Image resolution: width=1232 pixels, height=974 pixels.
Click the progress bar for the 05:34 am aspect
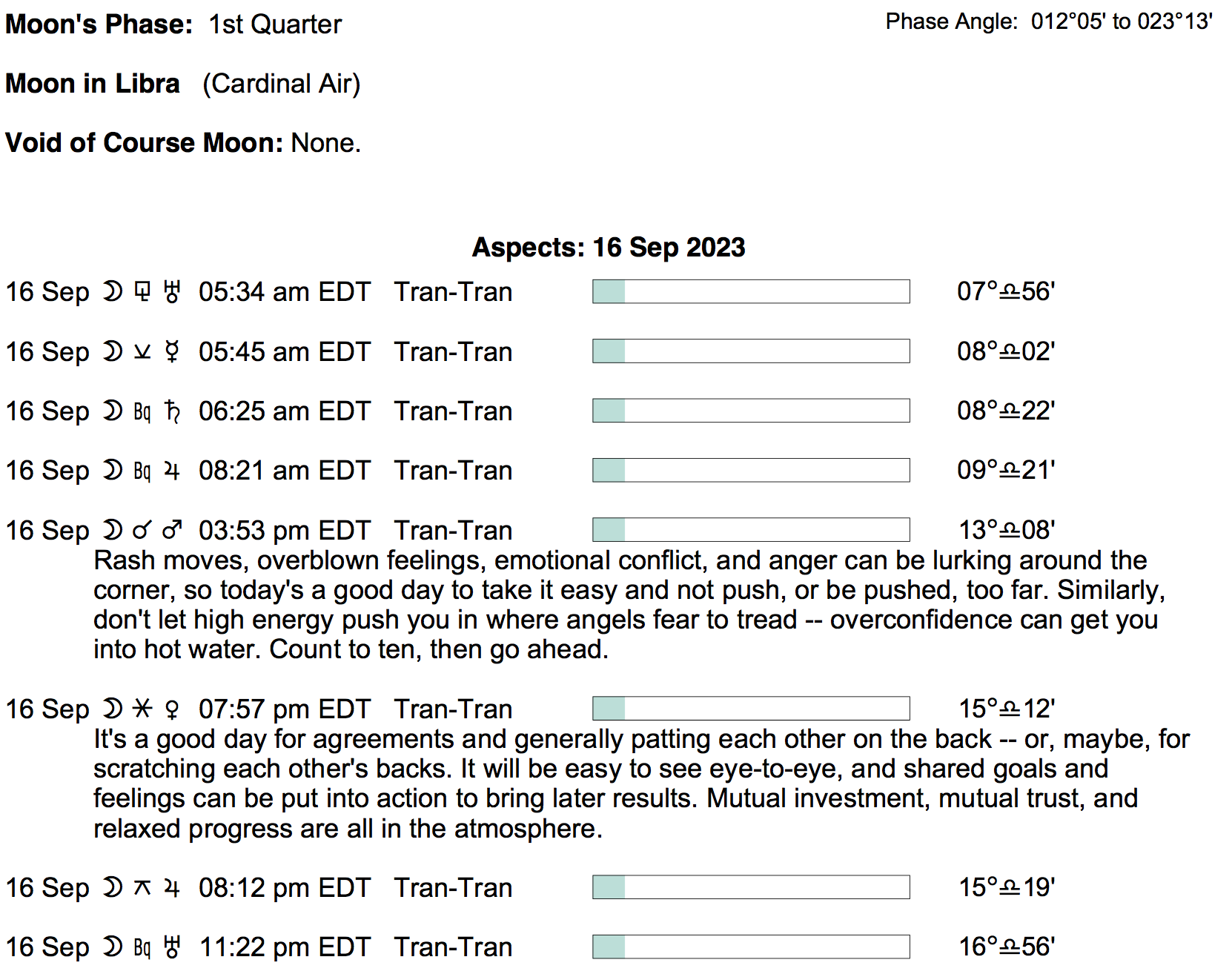click(x=751, y=291)
